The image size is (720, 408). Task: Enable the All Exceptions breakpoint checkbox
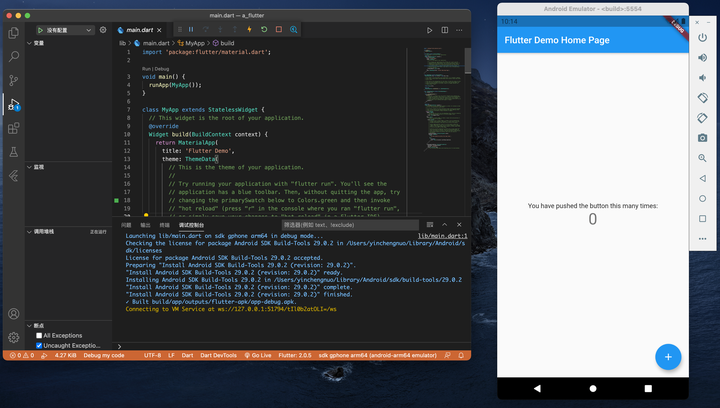point(39,335)
